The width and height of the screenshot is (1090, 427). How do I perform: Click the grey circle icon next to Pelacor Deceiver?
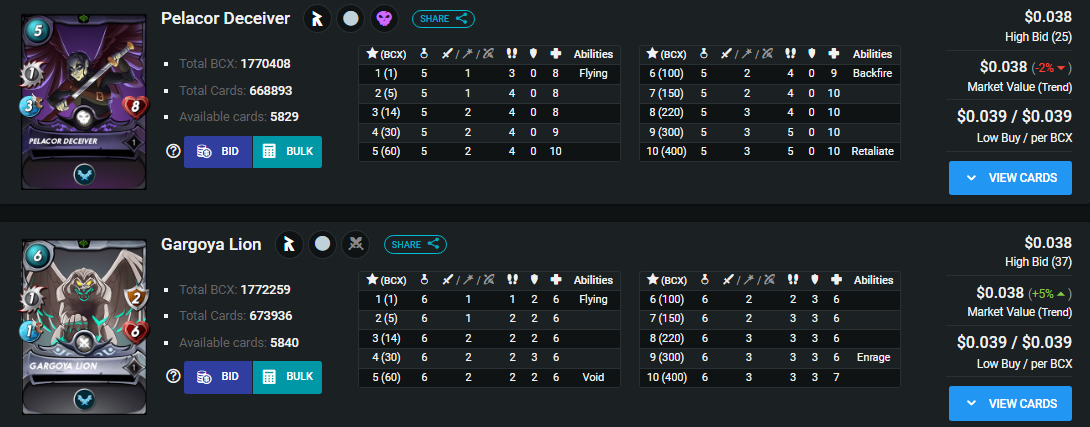click(350, 19)
